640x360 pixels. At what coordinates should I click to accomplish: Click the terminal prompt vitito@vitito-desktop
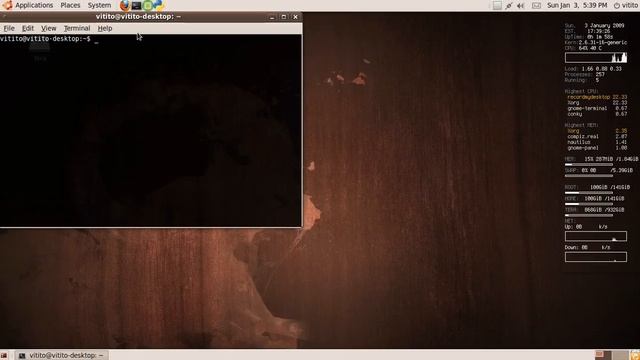45,39
